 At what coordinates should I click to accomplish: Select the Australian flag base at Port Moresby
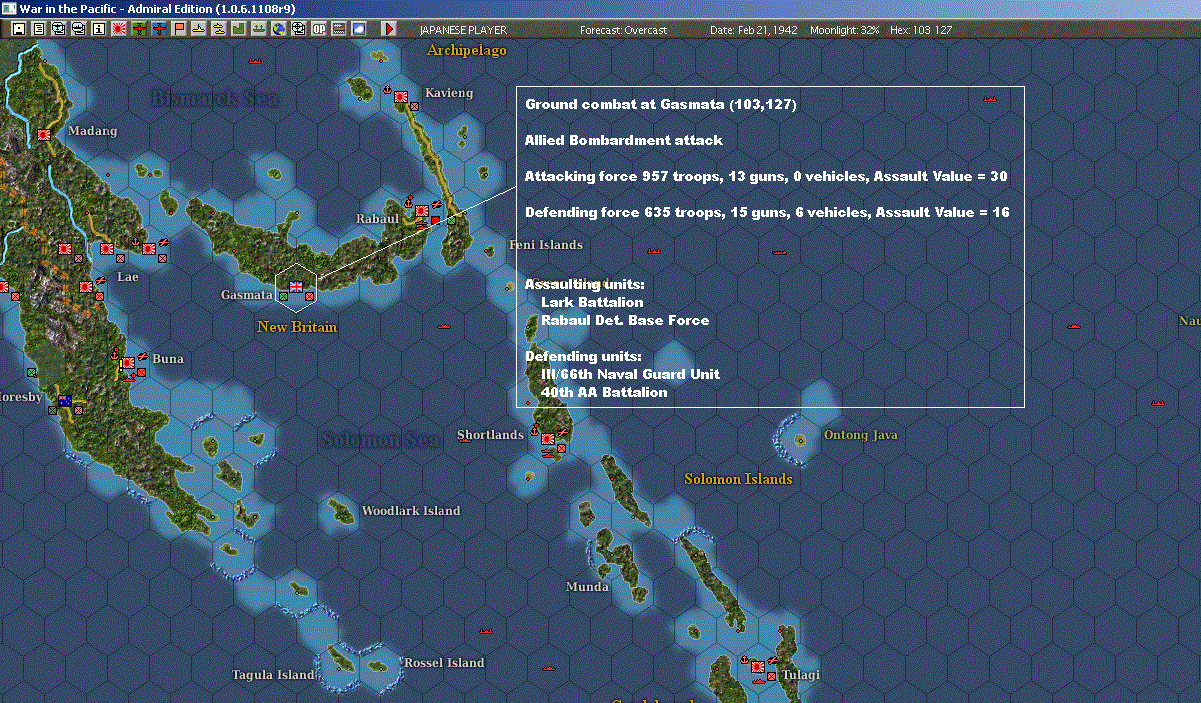click(x=65, y=401)
